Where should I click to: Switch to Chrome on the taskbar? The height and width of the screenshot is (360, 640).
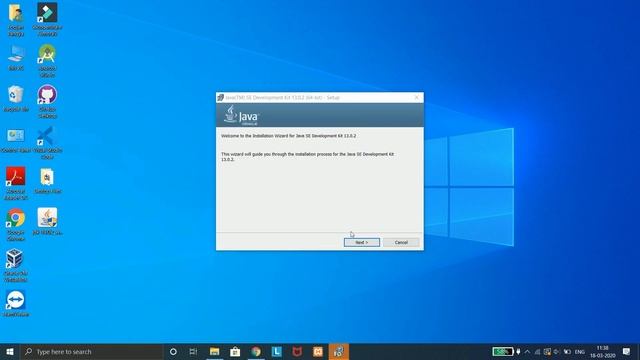click(x=256, y=351)
